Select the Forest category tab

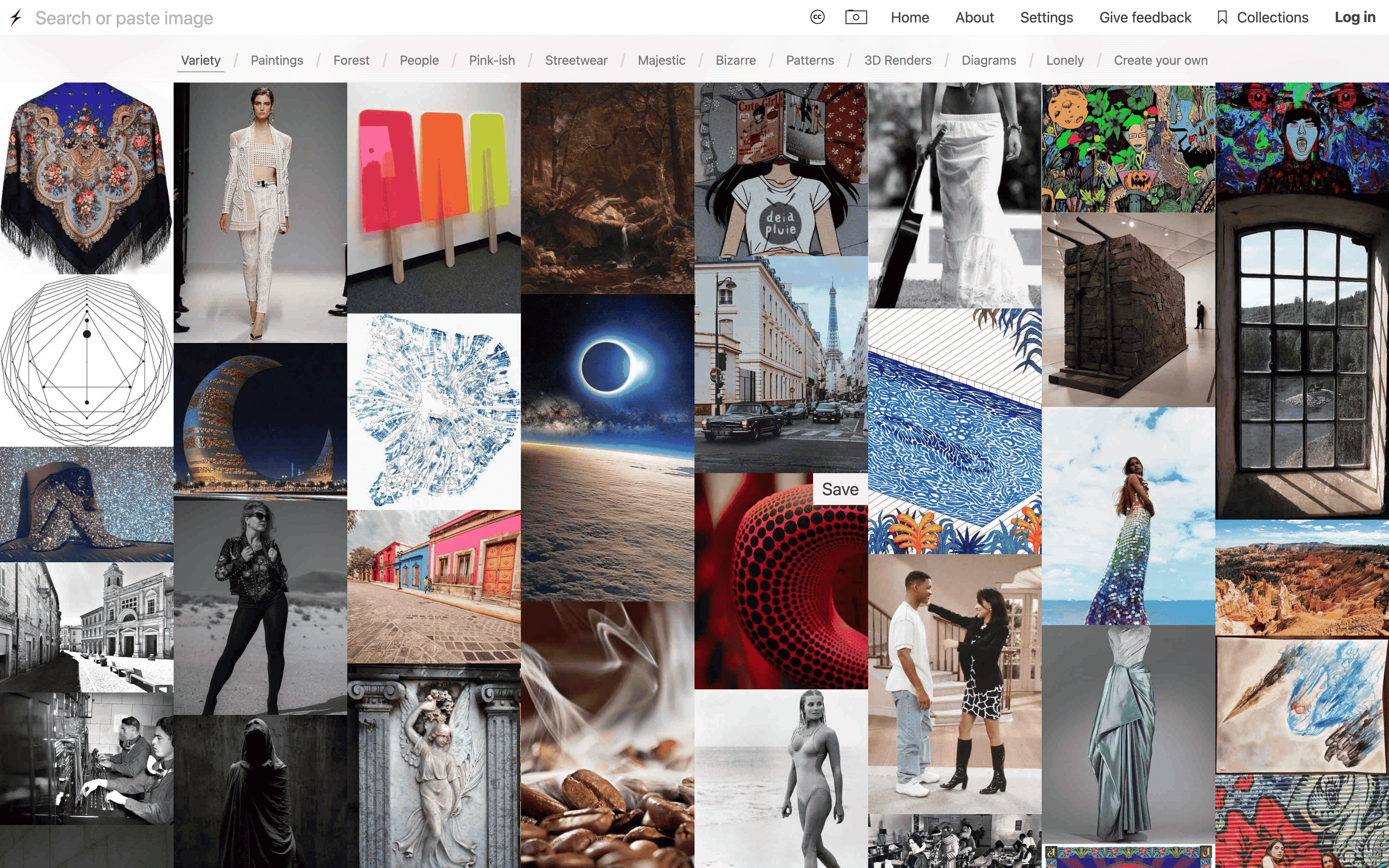[x=351, y=60]
